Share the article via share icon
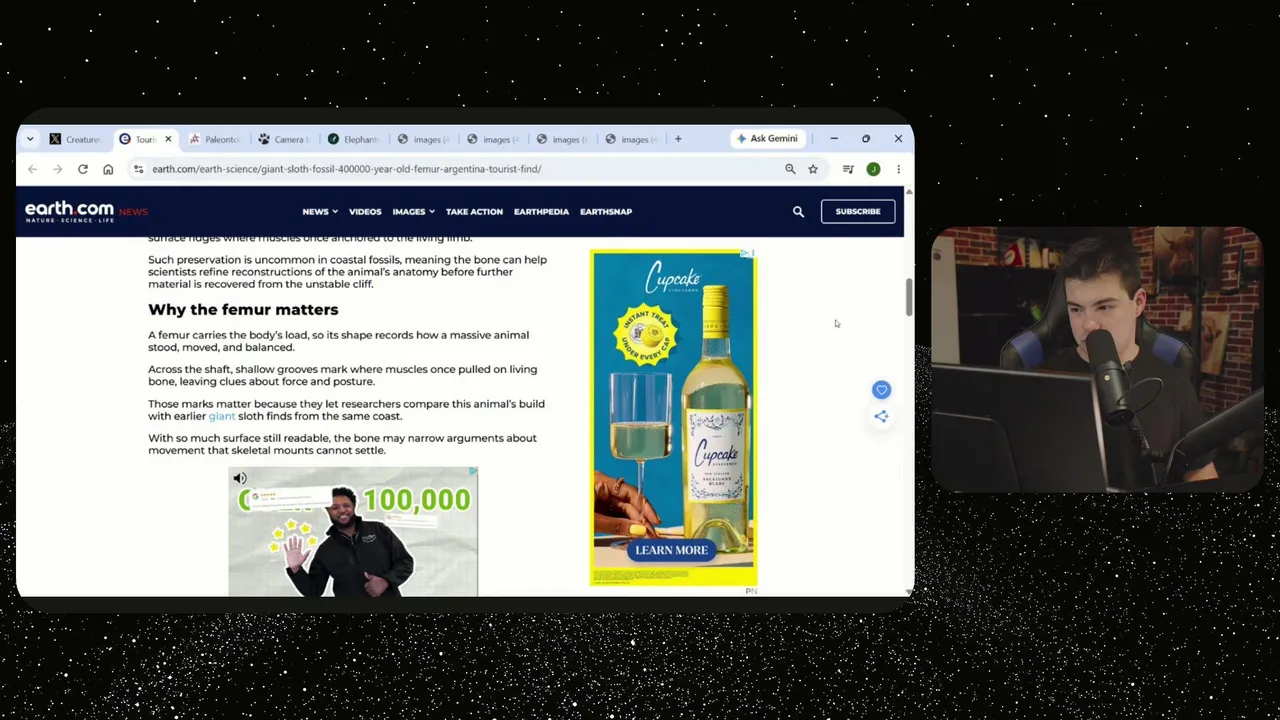The height and width of the screenshot is (720, 1280). [x=881, y=416]
